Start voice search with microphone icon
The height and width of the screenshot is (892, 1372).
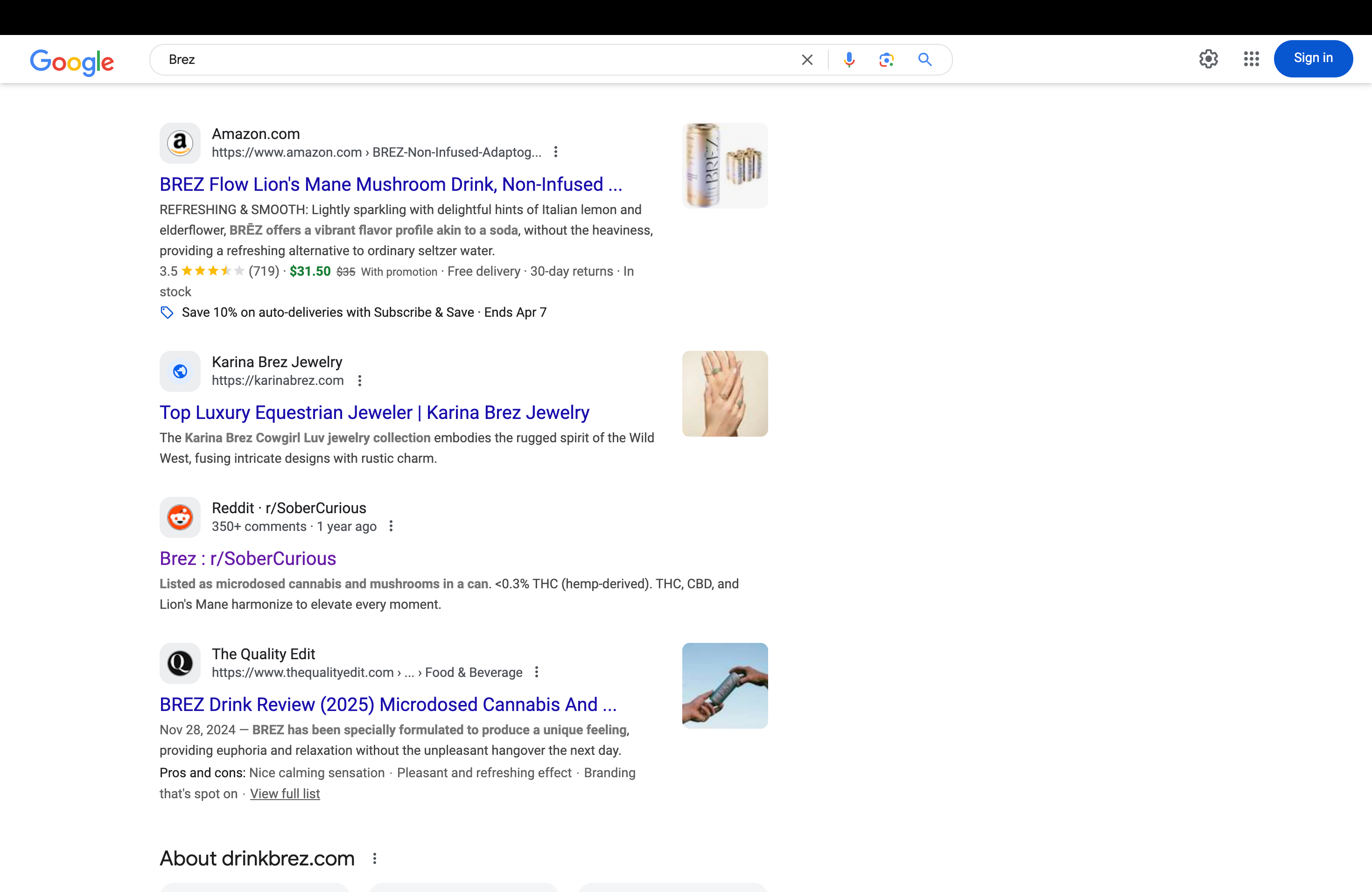coord(848,60)
